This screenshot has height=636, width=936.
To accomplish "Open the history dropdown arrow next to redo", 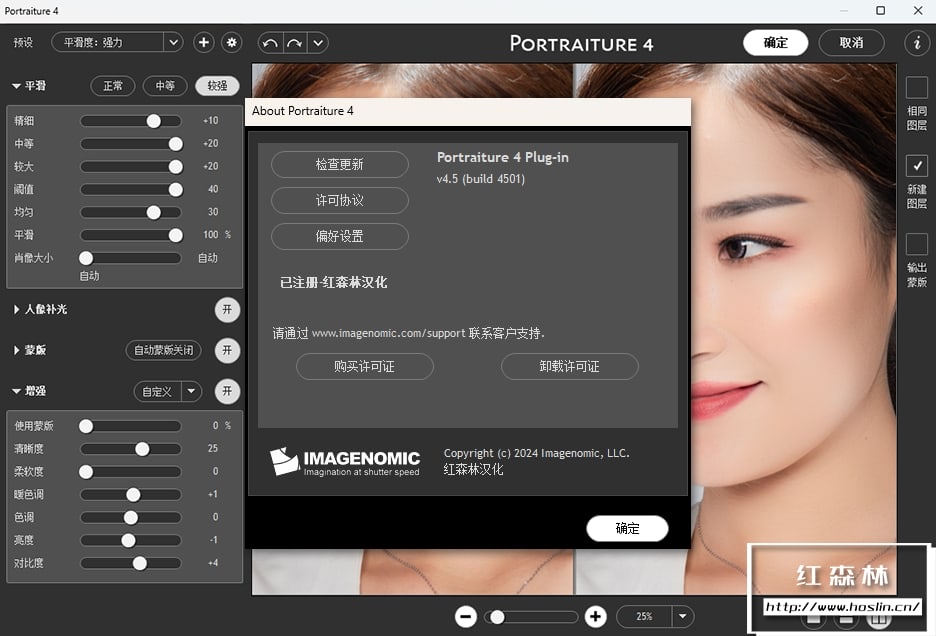I will coord(318,43).
